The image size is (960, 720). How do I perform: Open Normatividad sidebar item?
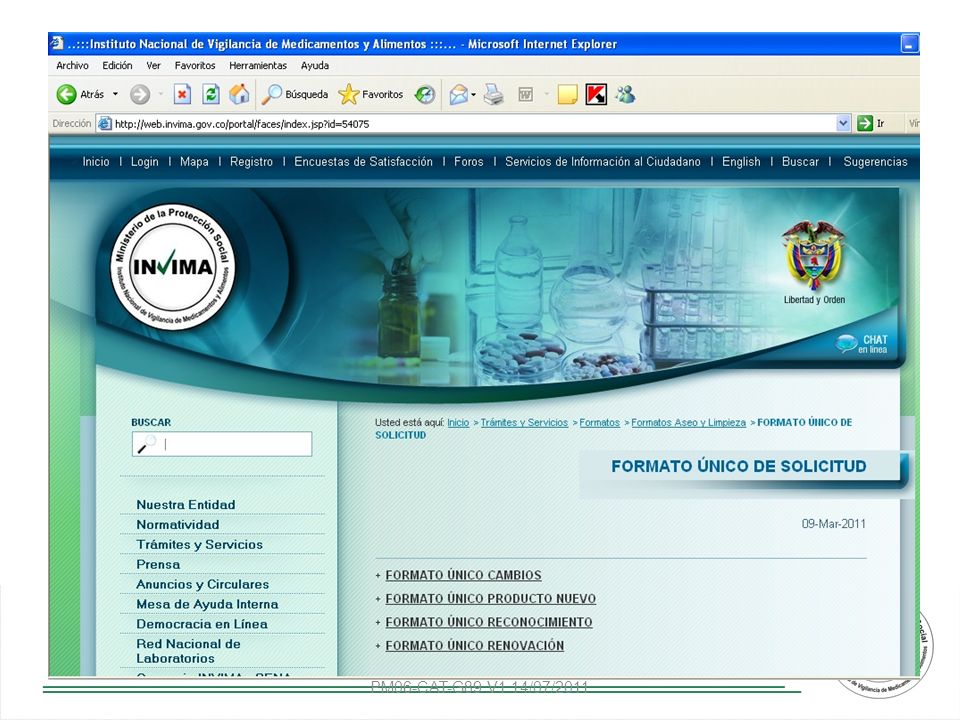[178, 525]
